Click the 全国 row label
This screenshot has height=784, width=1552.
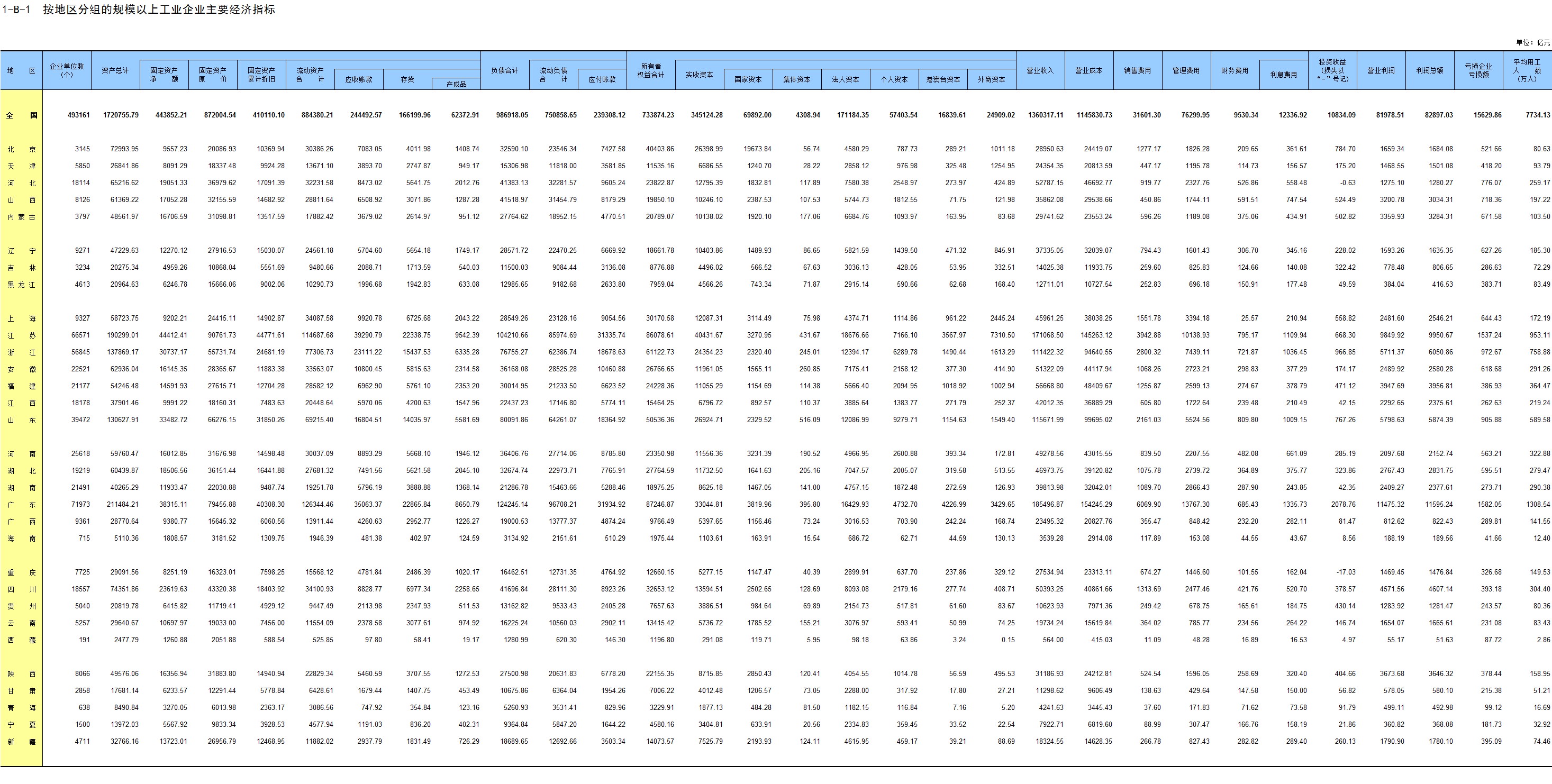(x=21, y=115)
